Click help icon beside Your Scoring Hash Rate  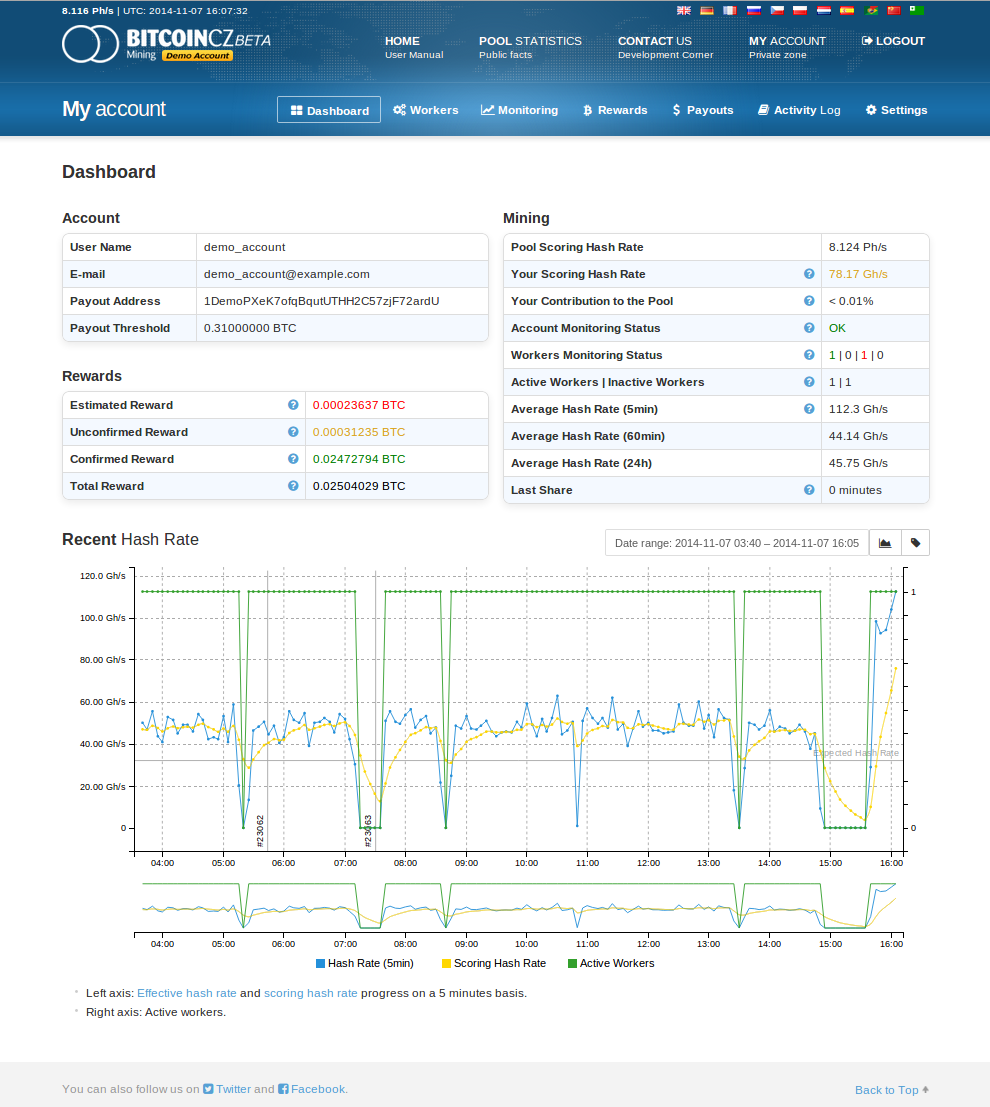click(x=809, y=274)
